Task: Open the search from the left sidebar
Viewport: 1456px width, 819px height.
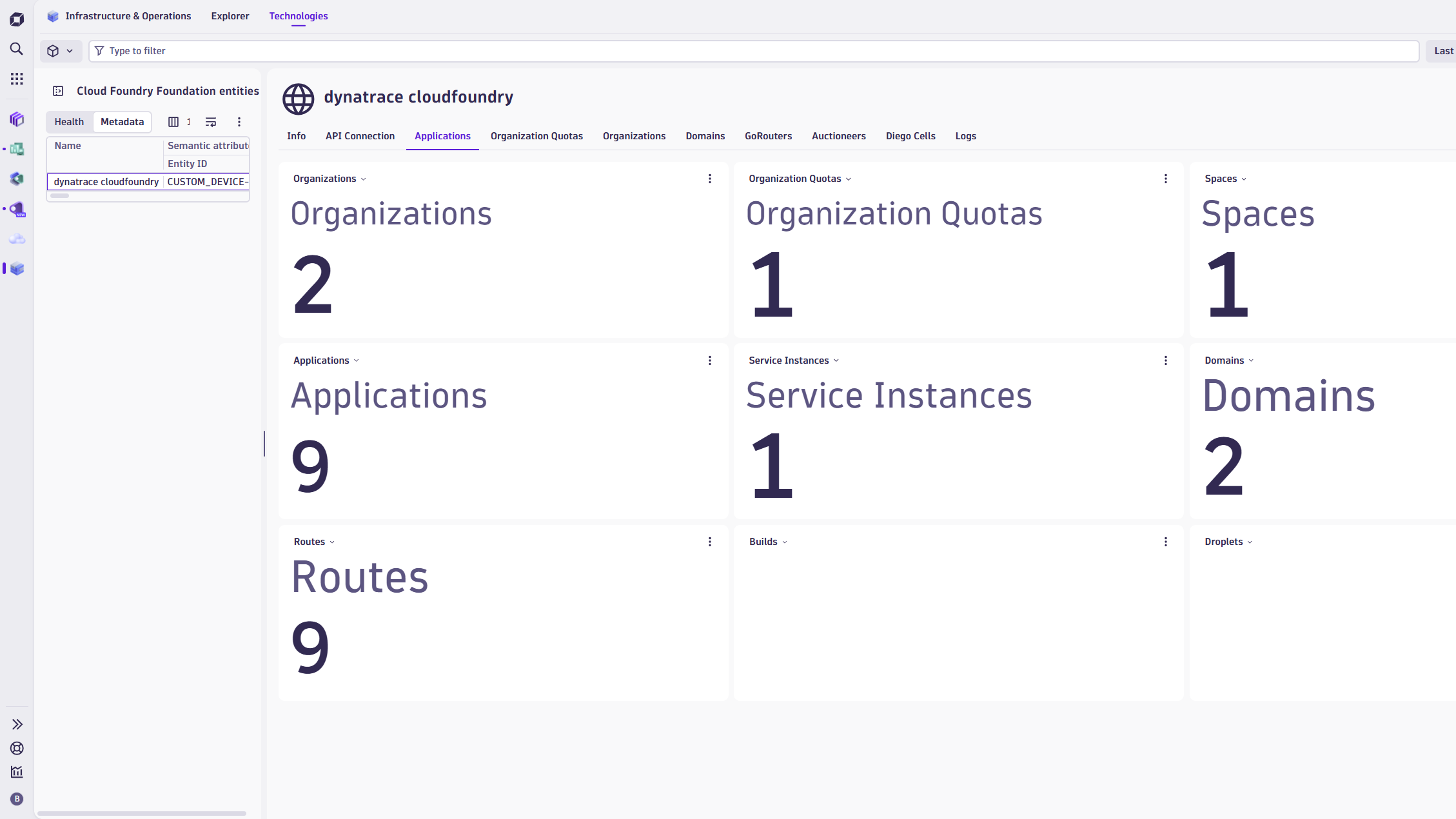Action: tap(16, 49)
